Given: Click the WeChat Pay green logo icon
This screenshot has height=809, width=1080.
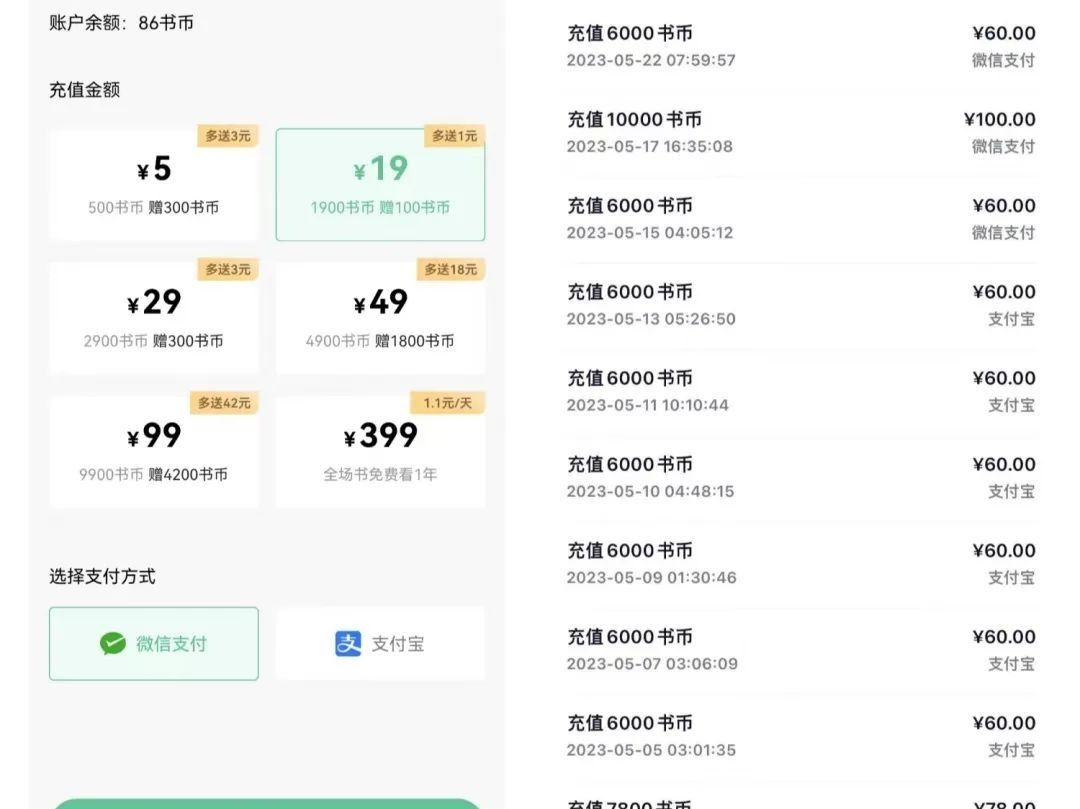Looking at the screenshot, I should (x=113, y=644).
